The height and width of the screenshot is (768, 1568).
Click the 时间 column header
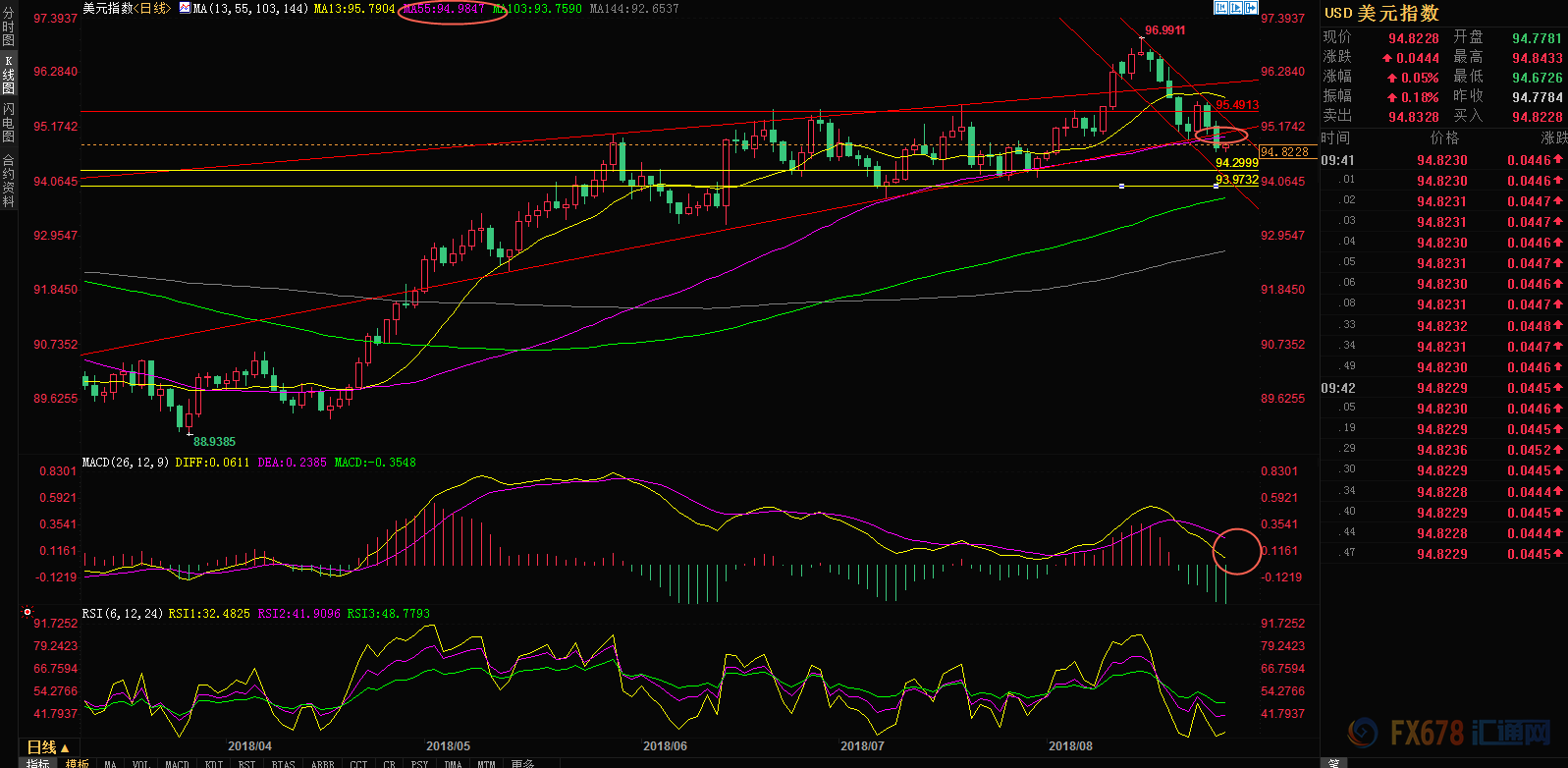point(1335,138)
